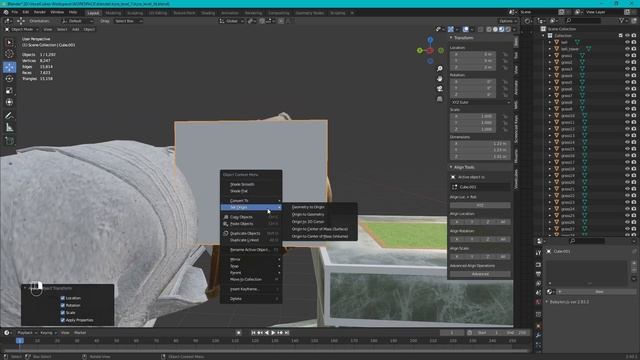Screen dimensions: 640x360
Task: Open the Playback dropdown in timeline
Action: (27, 333)
